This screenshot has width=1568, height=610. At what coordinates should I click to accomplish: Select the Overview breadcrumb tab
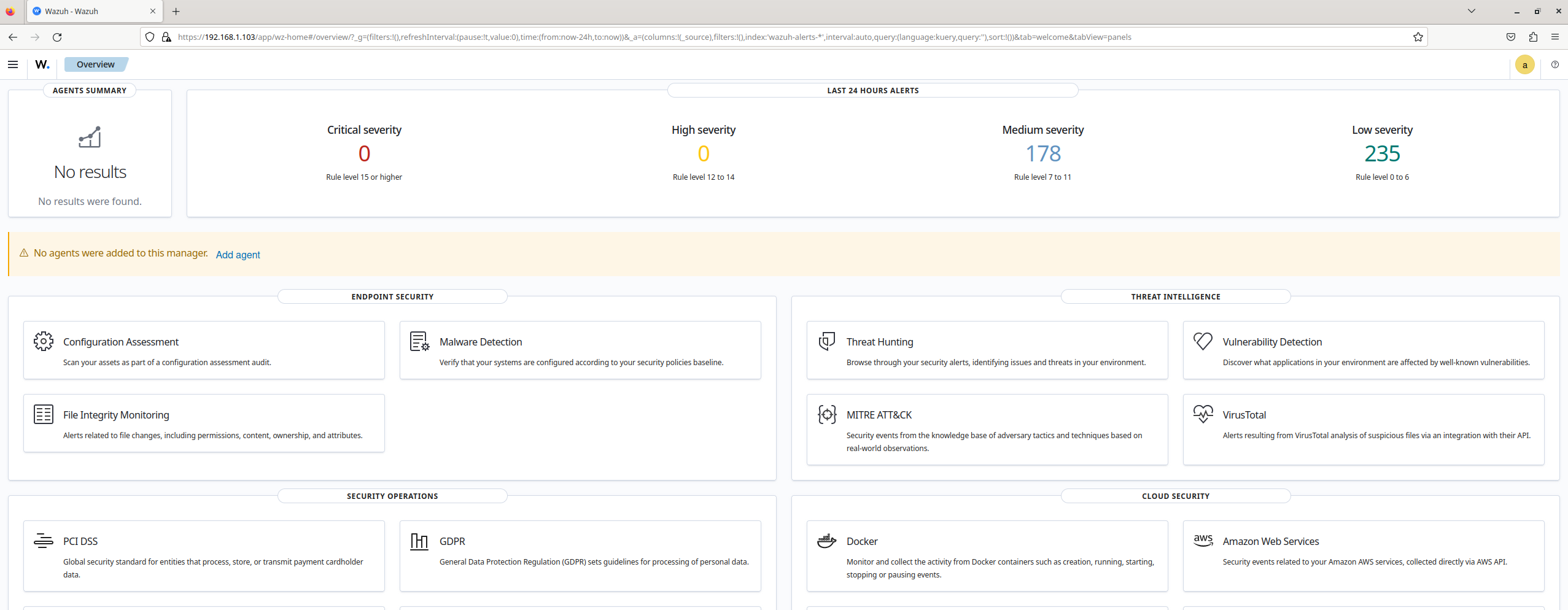[x=95, y=64]
